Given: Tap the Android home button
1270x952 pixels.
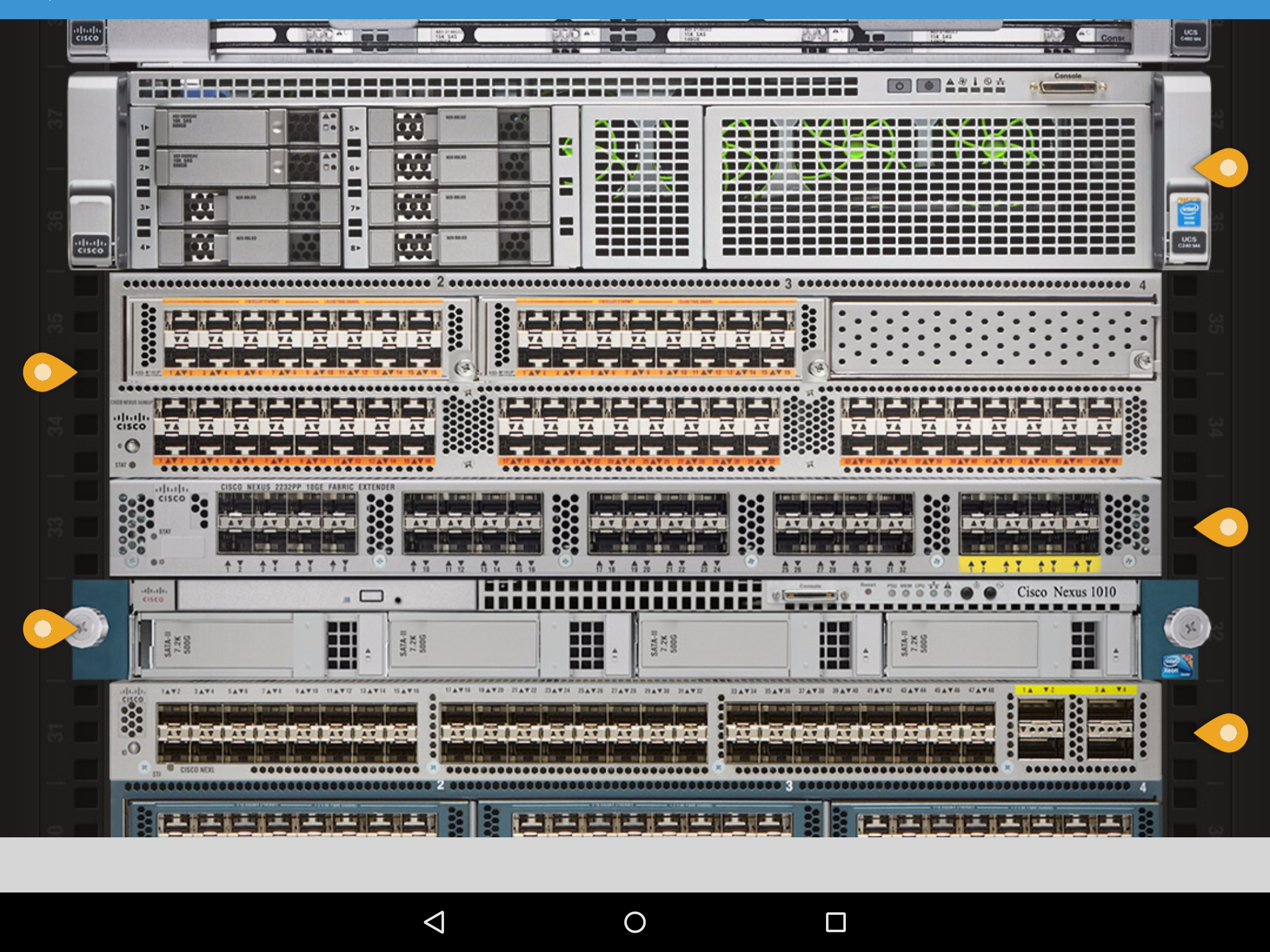Looking at the screenshot, I should tap(635, 922).
